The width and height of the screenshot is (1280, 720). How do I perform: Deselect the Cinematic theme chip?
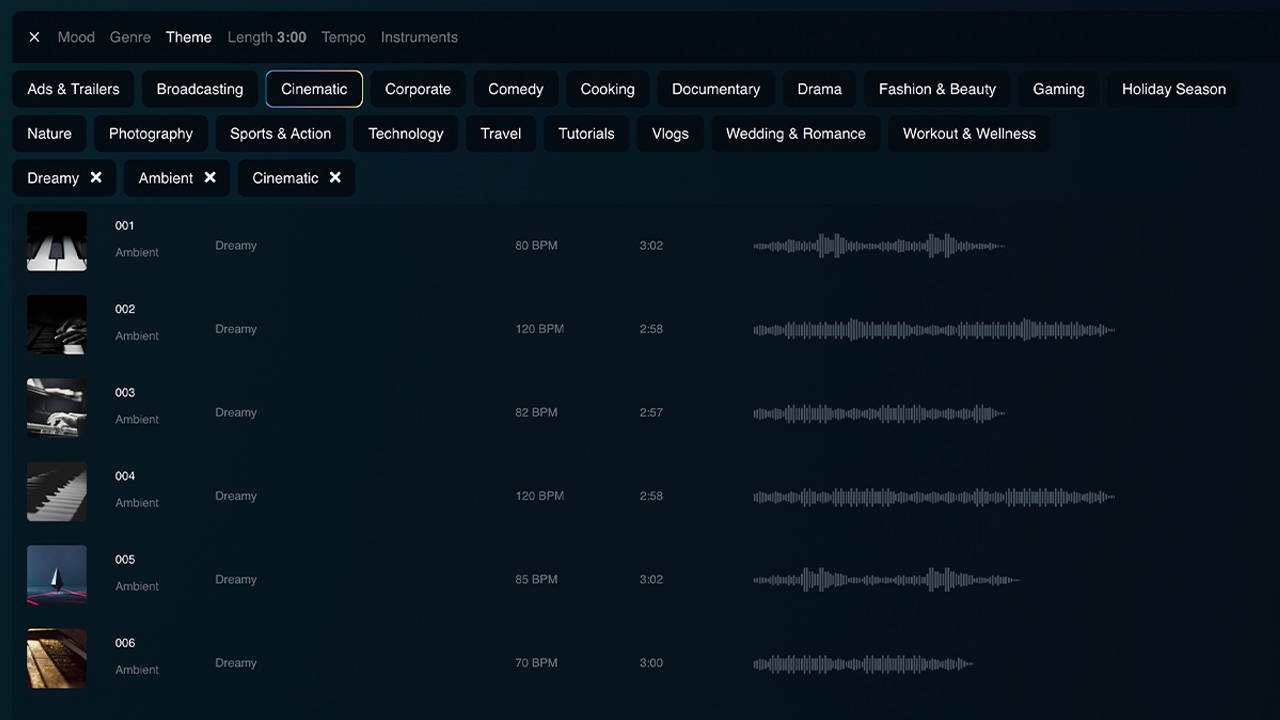314,89
